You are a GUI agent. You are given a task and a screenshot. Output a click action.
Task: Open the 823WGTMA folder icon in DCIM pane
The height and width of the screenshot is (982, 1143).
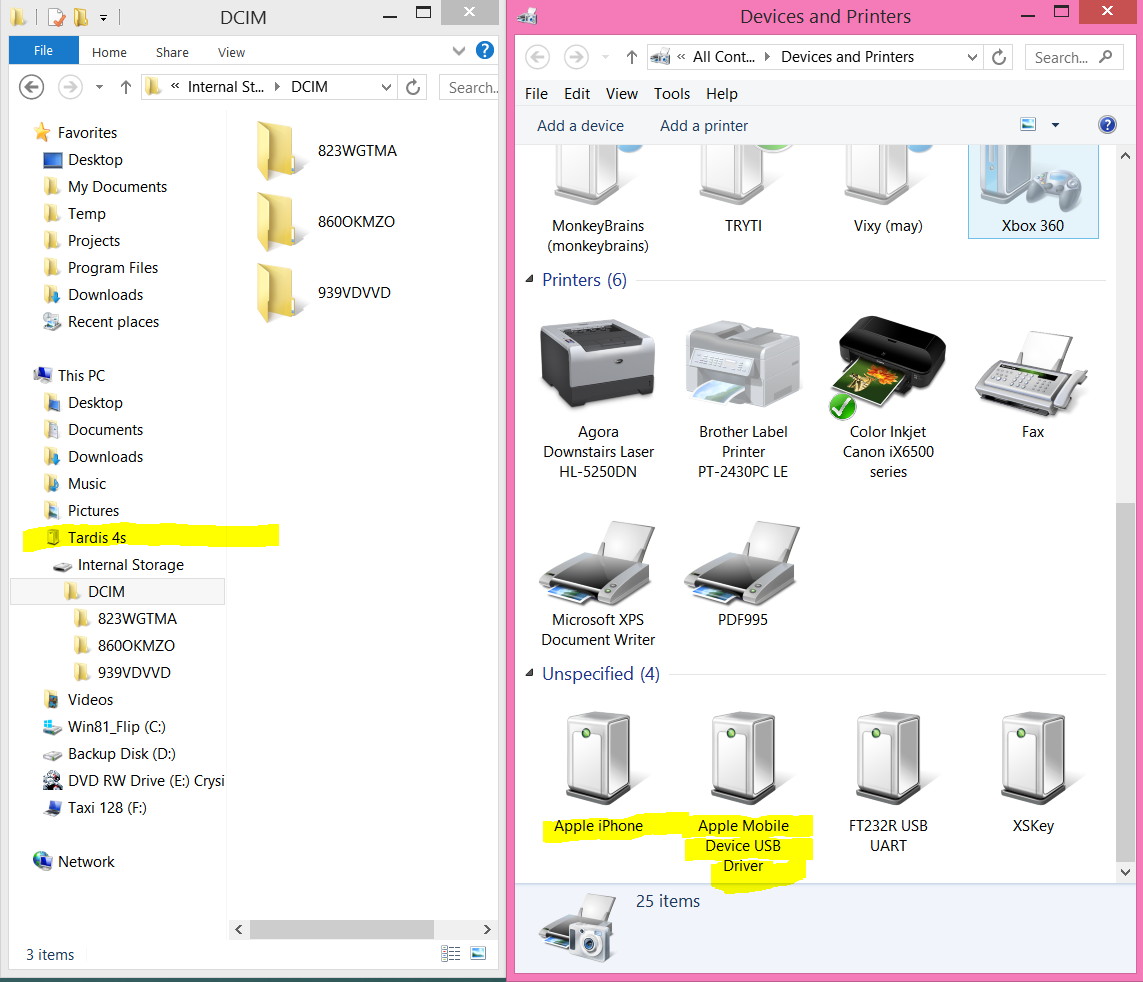pos(281,151)
